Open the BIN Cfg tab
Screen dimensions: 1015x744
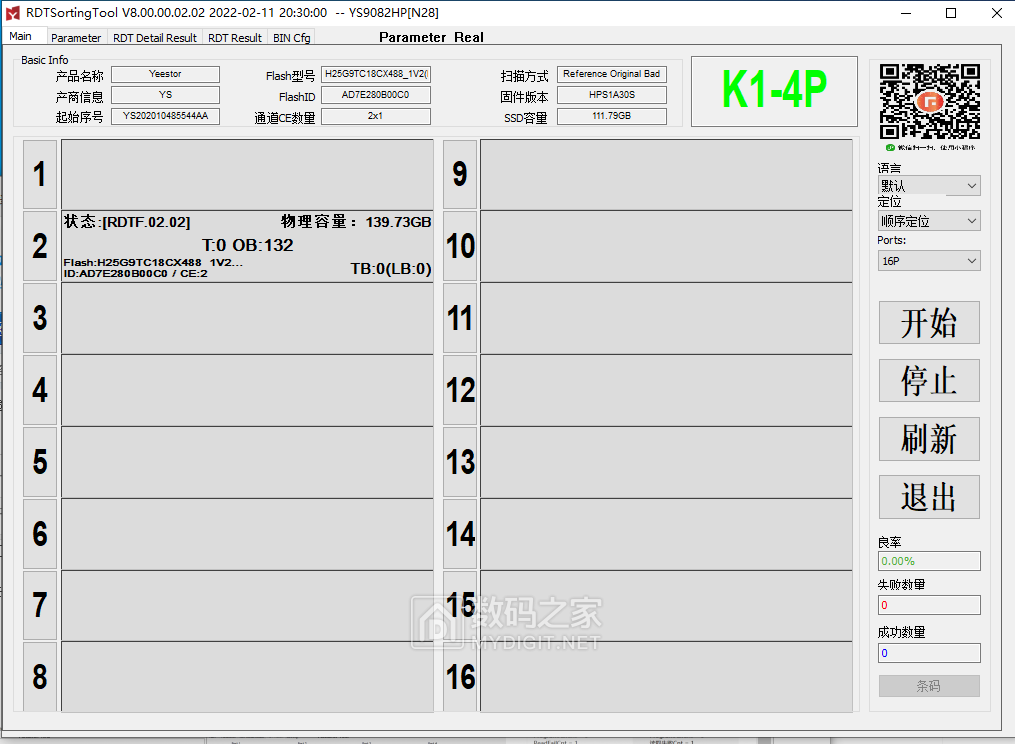pyautogui.click(x=291, y=37)
